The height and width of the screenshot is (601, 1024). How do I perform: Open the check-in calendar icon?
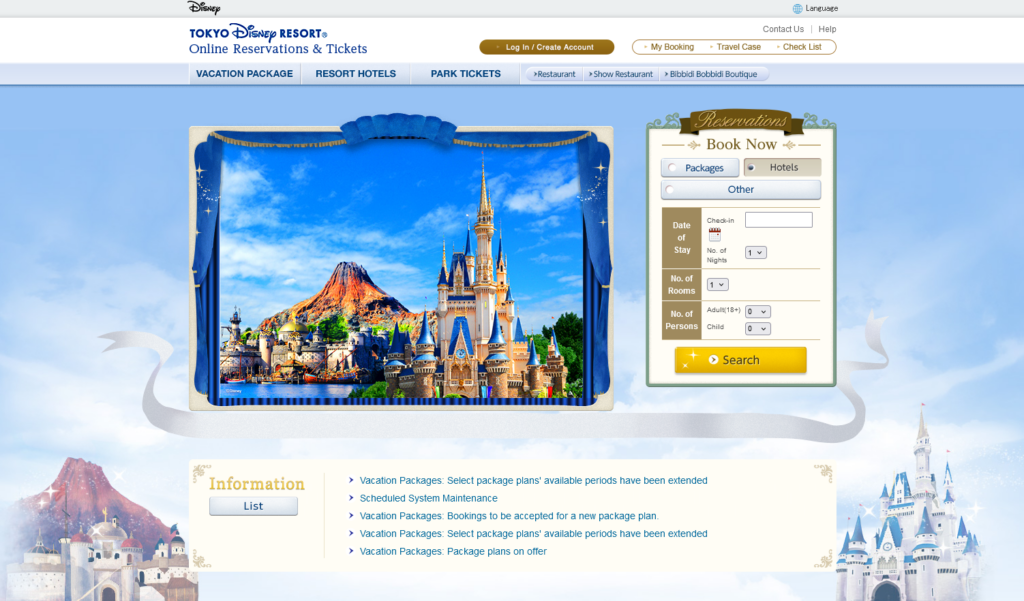click(x=714, y=234)
